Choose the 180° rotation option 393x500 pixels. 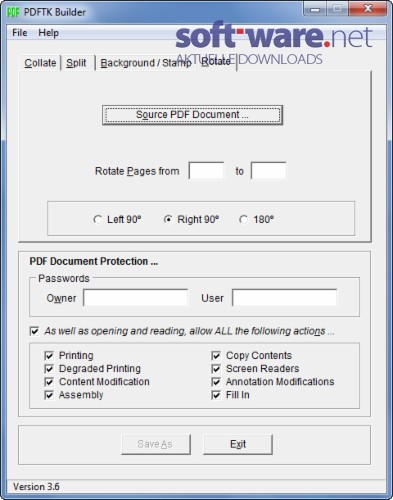pyautogui.click(x=257, y=219)
